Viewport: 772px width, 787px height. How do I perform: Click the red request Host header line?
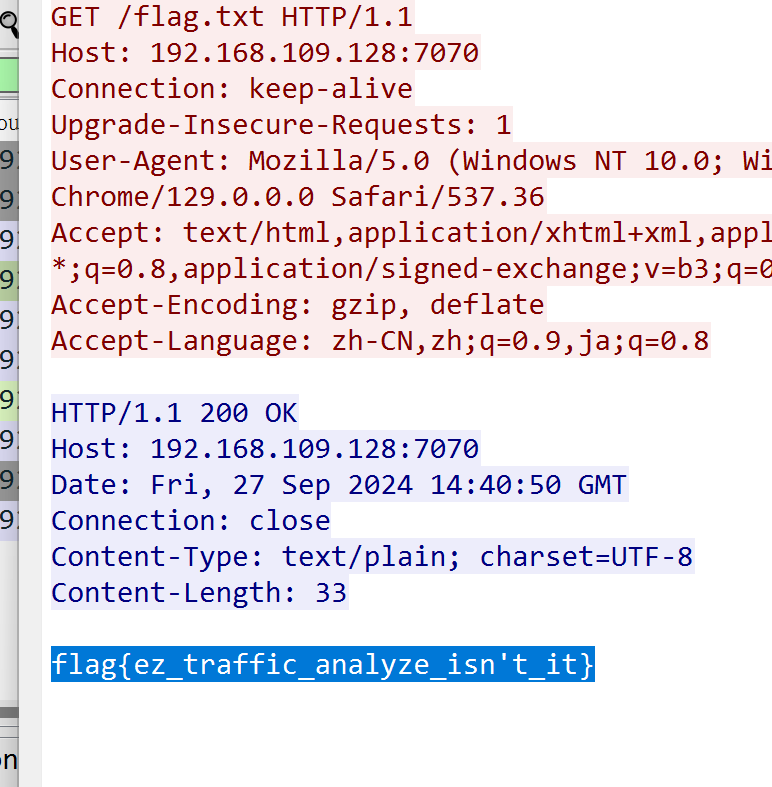click(266, 53)
